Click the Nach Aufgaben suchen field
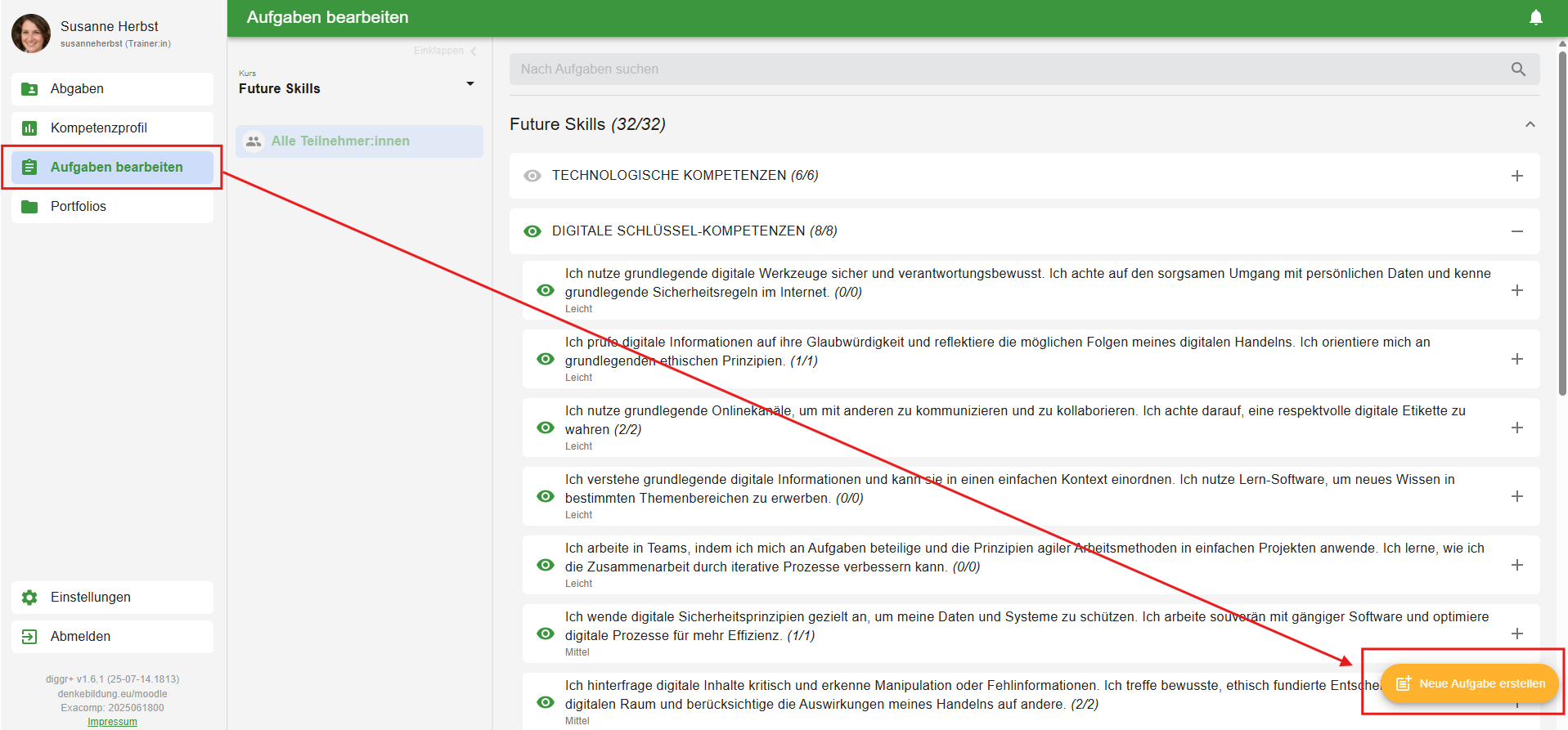Viewport: 1568px width, 730px height. (1006, 69)
